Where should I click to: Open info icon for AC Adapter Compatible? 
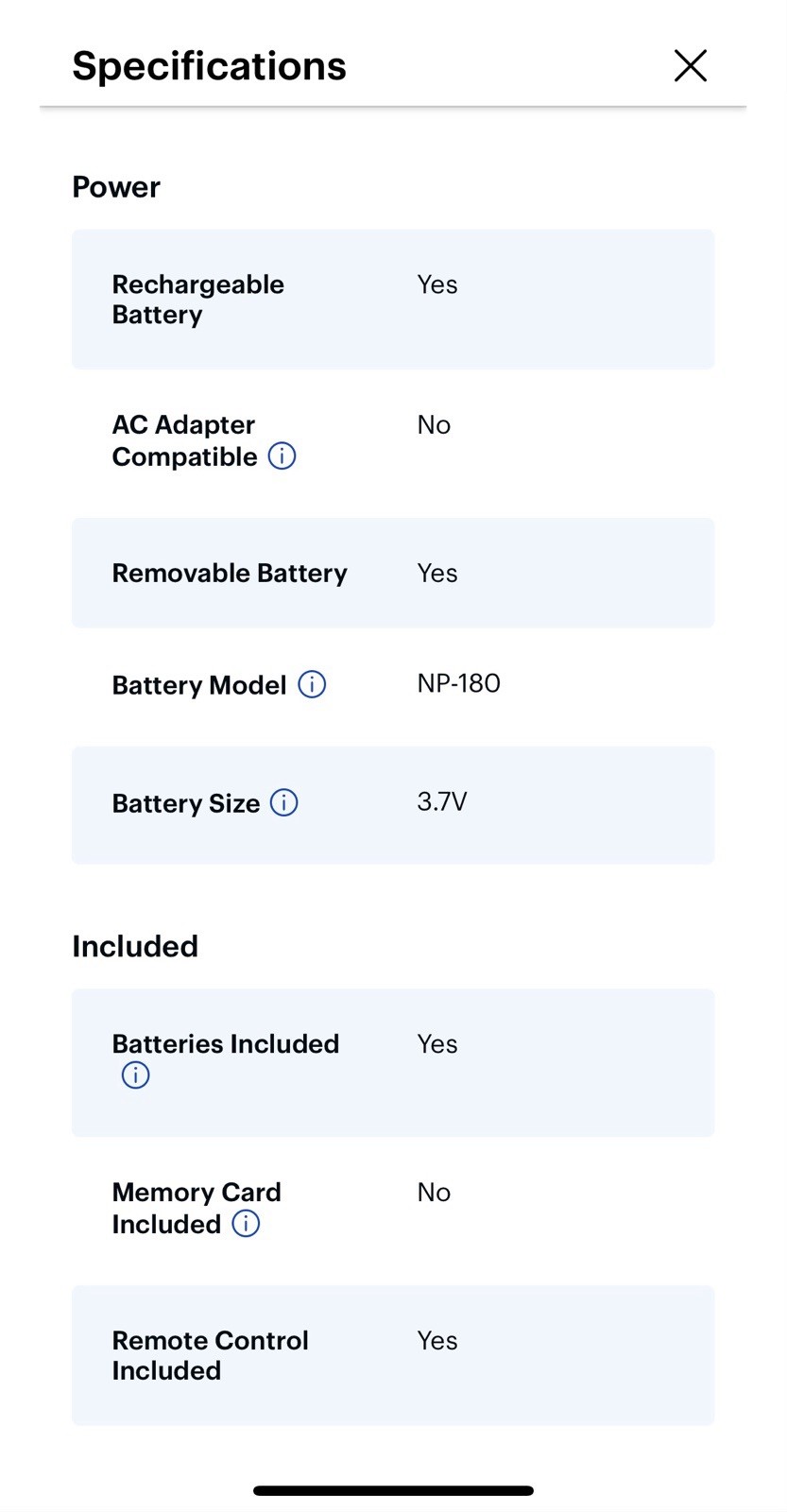(282, 456)
